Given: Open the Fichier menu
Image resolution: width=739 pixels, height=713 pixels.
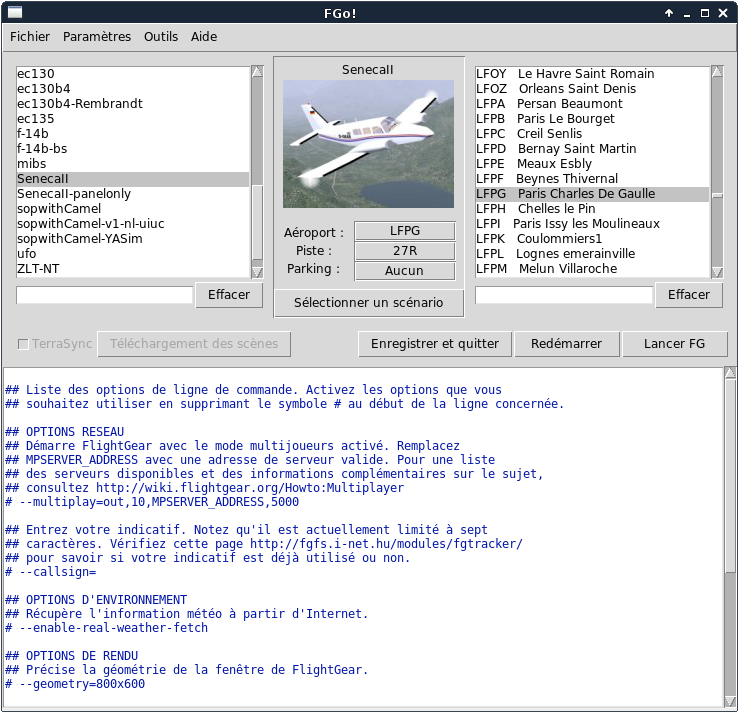Looking at the screenshot, I should tap(30, 37).
